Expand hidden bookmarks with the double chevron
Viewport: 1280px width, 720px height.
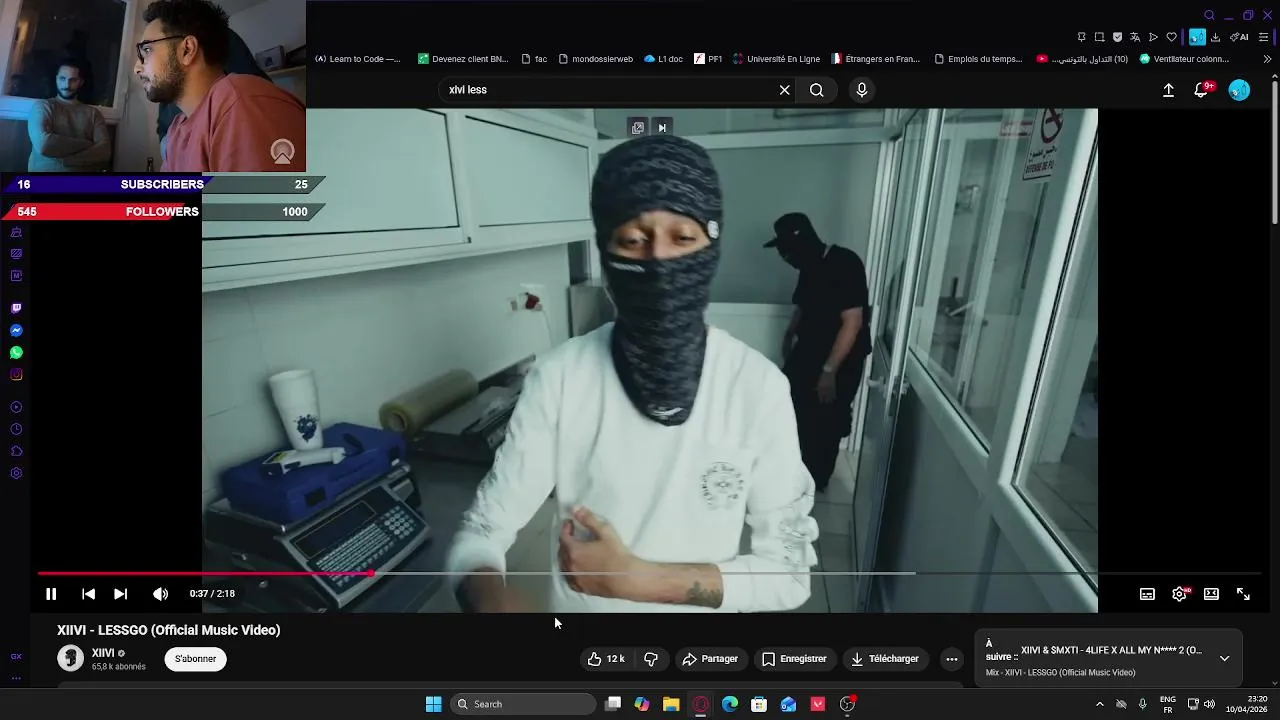coord(1267,59)
